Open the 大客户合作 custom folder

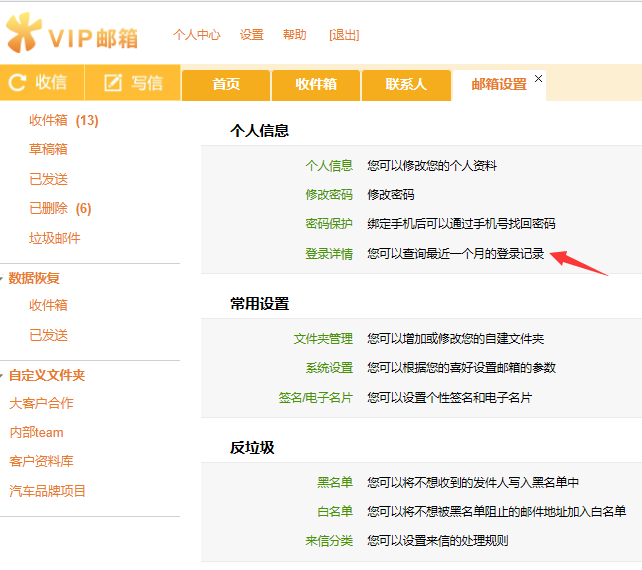click(41, 404)
